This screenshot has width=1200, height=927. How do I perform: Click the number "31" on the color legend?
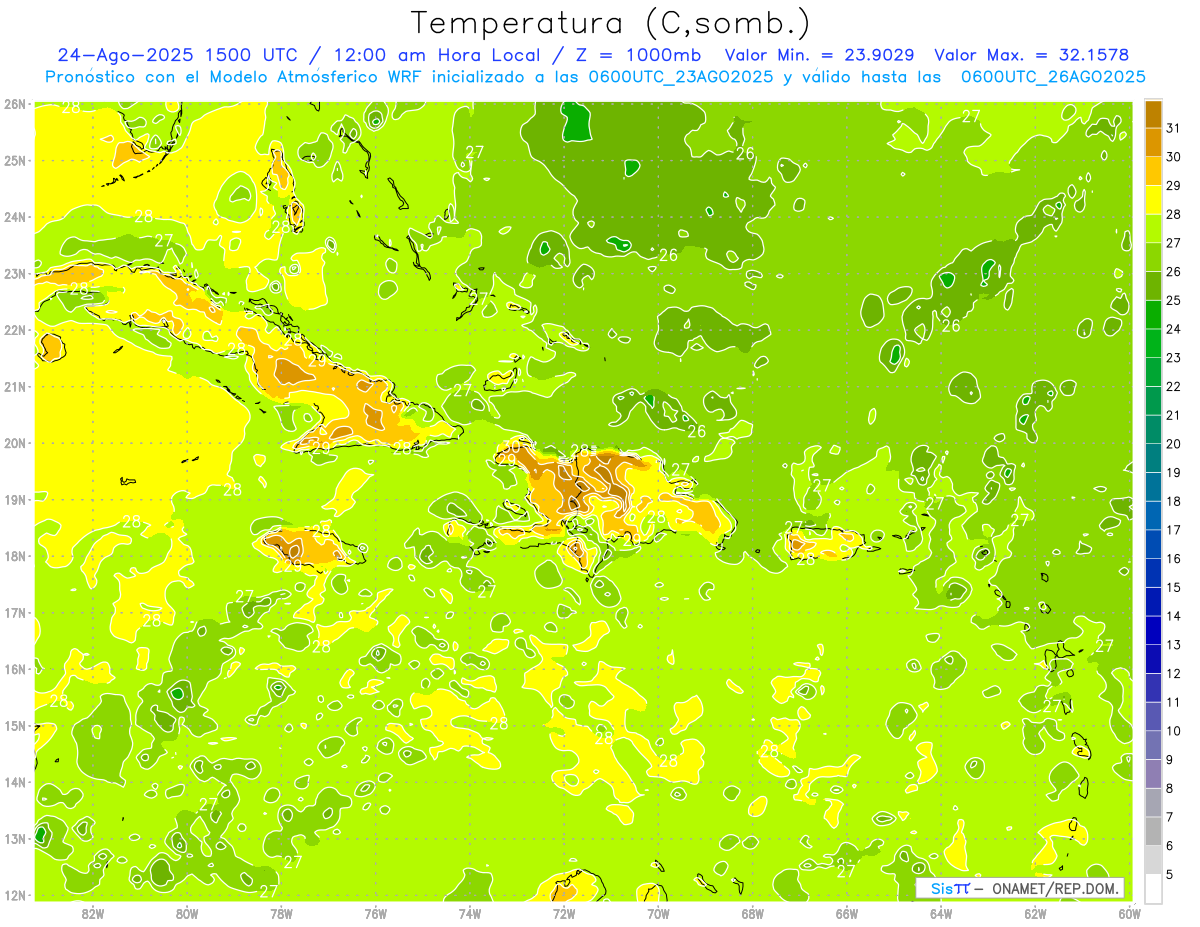click(1174, 128)
